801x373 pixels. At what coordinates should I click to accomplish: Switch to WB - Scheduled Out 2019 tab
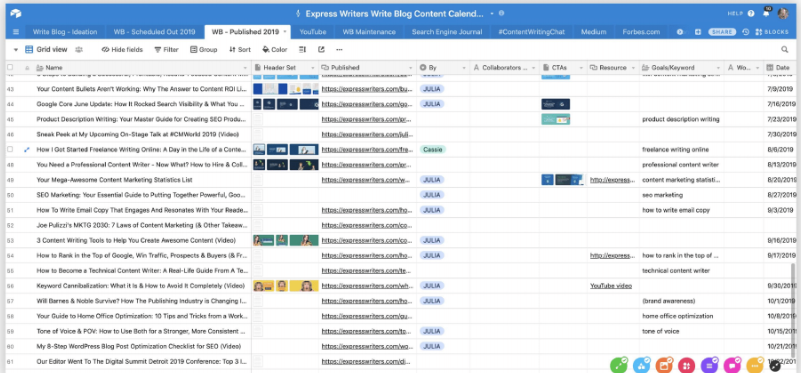point(154,32)
